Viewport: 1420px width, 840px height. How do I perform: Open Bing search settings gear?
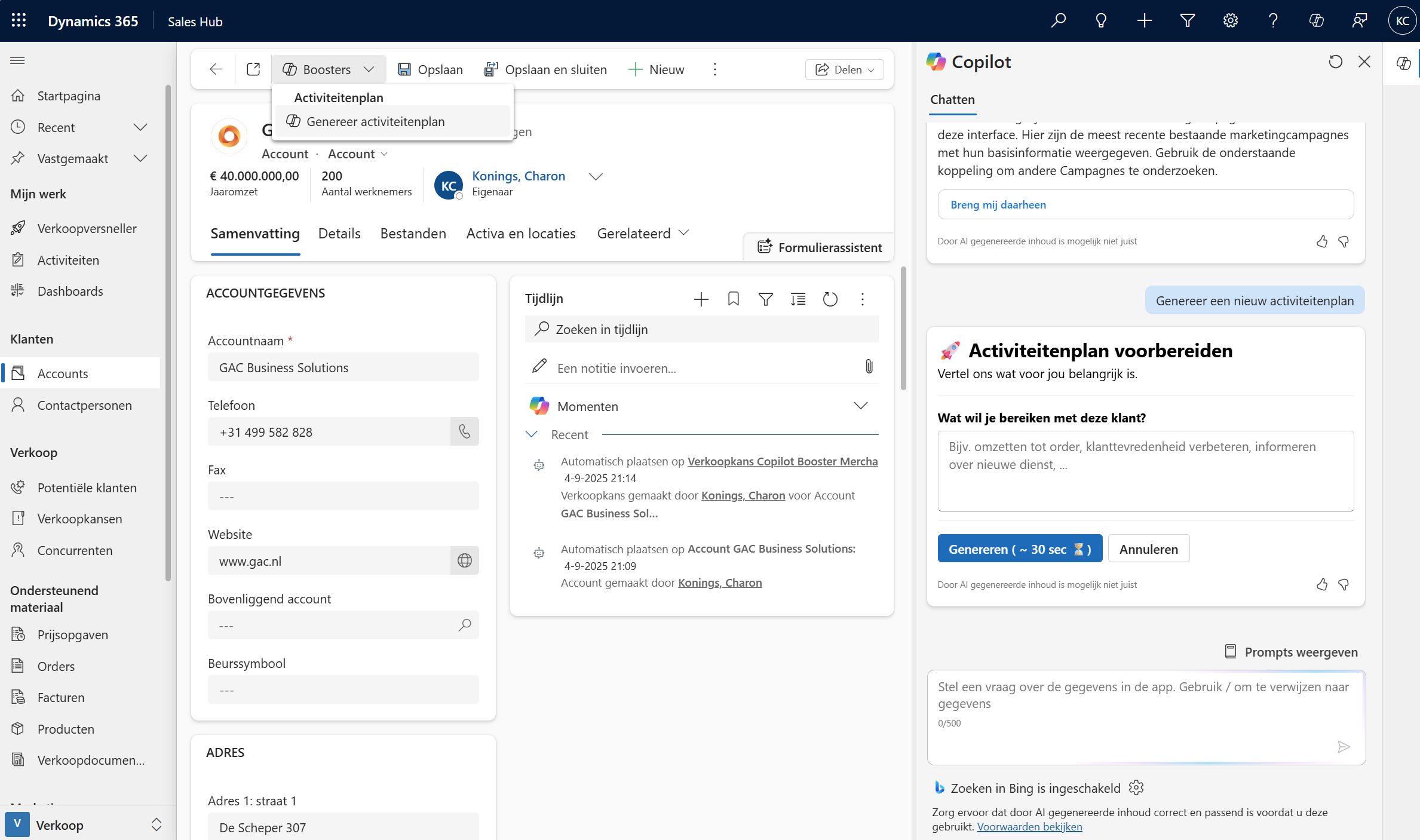(1136, 787)
